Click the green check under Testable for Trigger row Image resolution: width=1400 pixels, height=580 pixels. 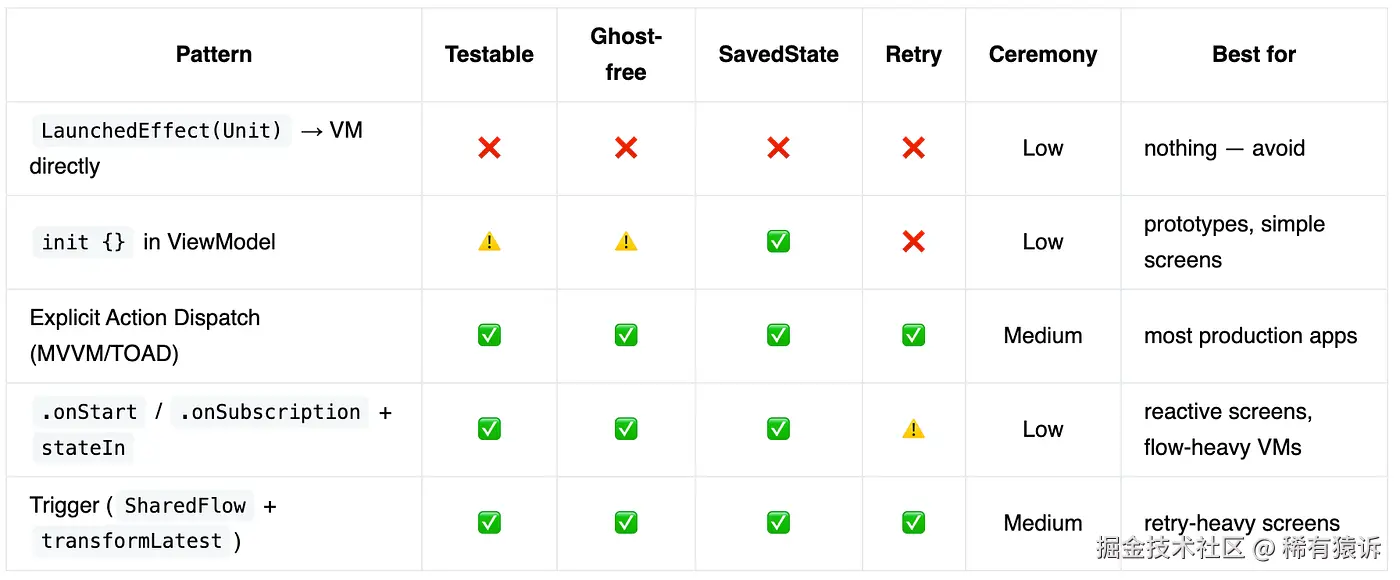tap(489, 522)
